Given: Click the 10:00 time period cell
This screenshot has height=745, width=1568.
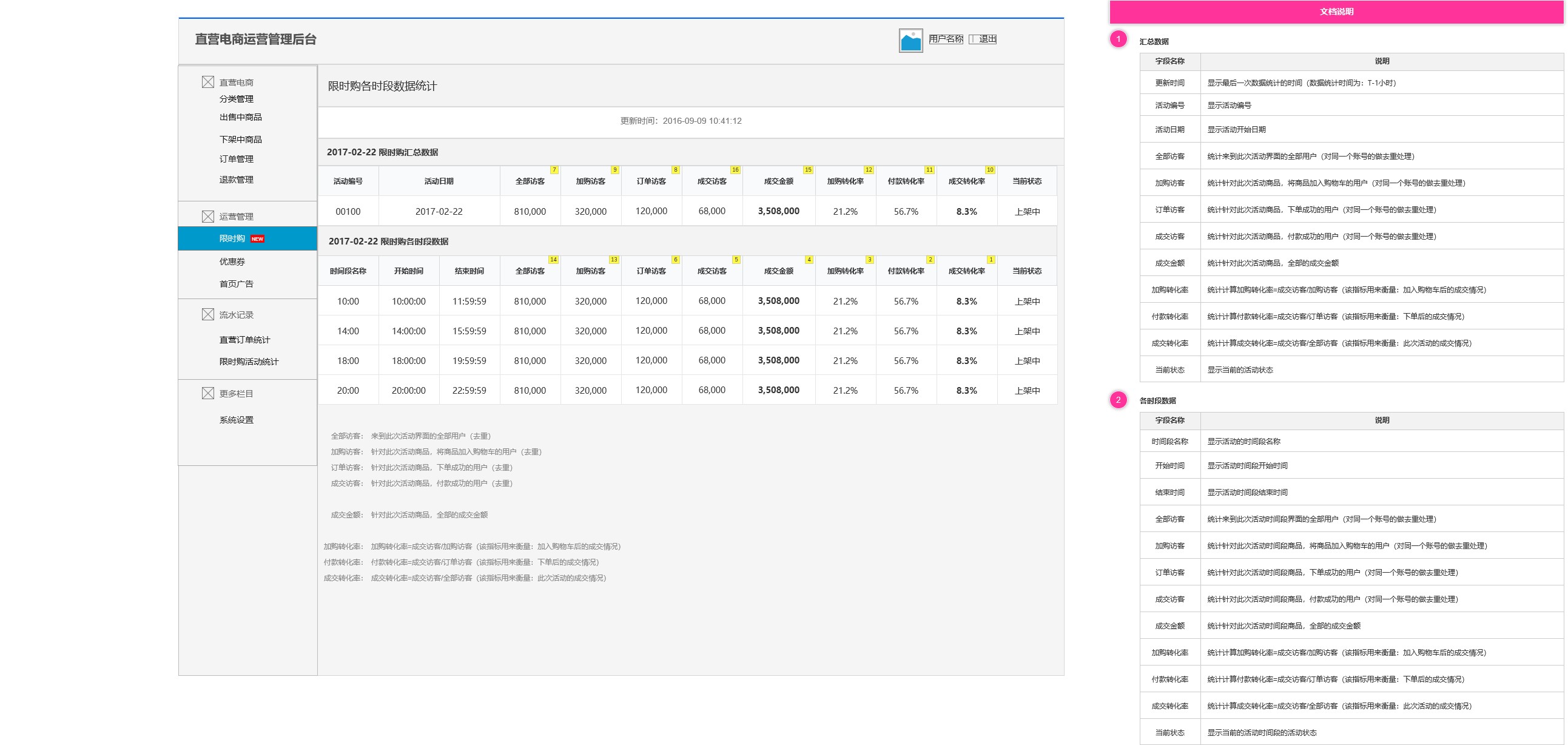Looking at the screenshot, I should pos(348,302).
